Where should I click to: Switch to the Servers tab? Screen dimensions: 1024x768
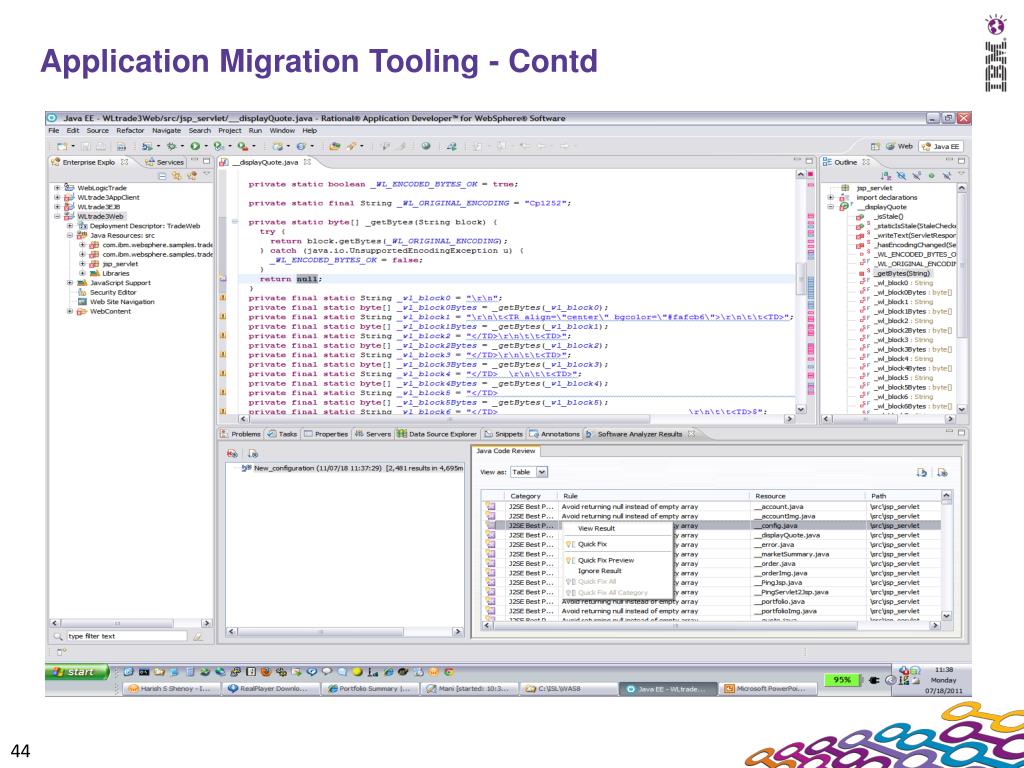pyautogui.click(x=373, y=434)
